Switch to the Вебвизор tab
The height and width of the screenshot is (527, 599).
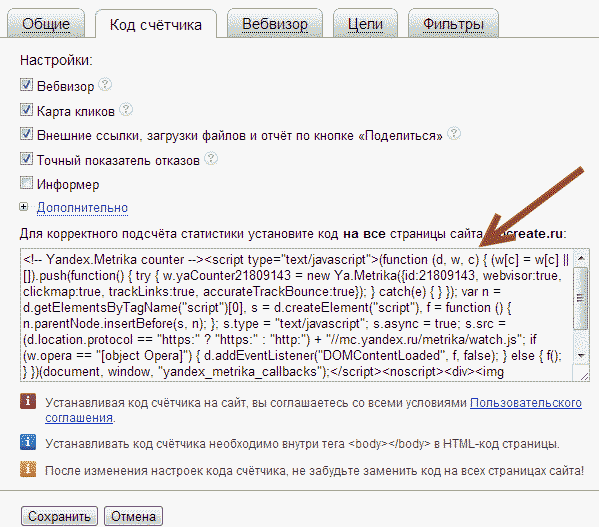(275, 24)
